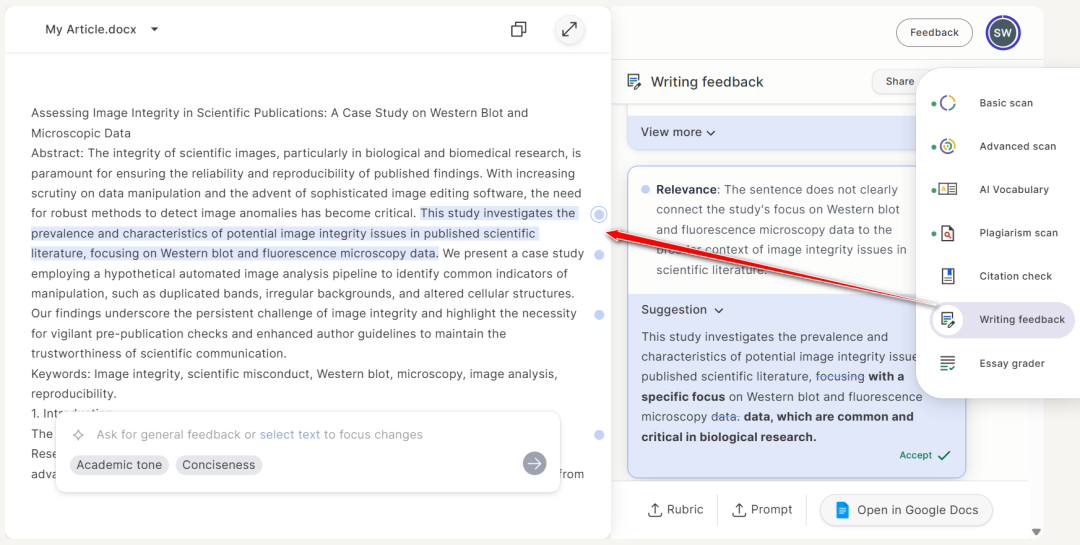Click the send arrow in chat box
1080x545 pixels.
(535, 463)
